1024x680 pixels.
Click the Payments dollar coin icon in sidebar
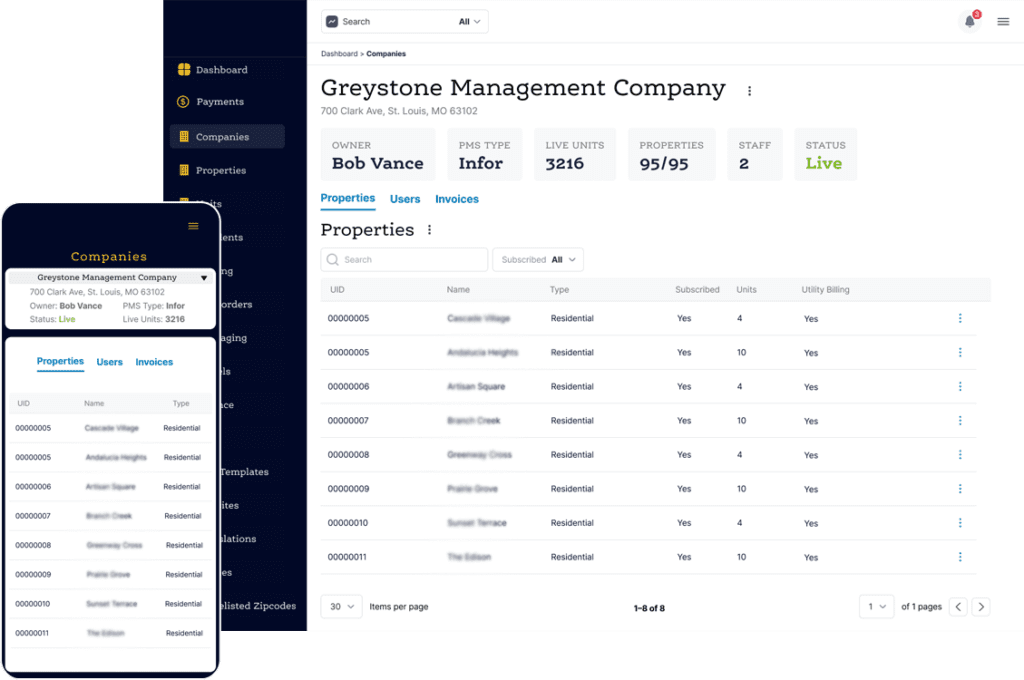click(184, 101)
